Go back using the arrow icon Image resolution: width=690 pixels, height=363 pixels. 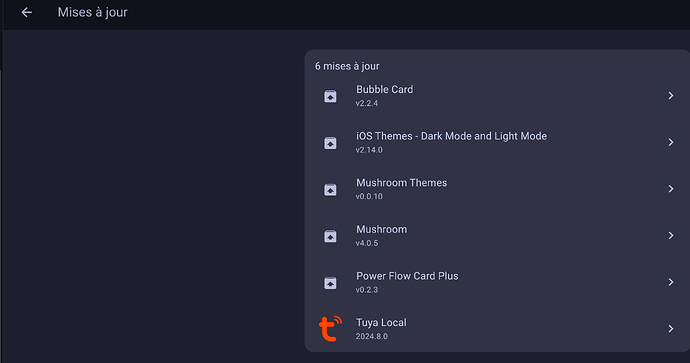[27, 12]
